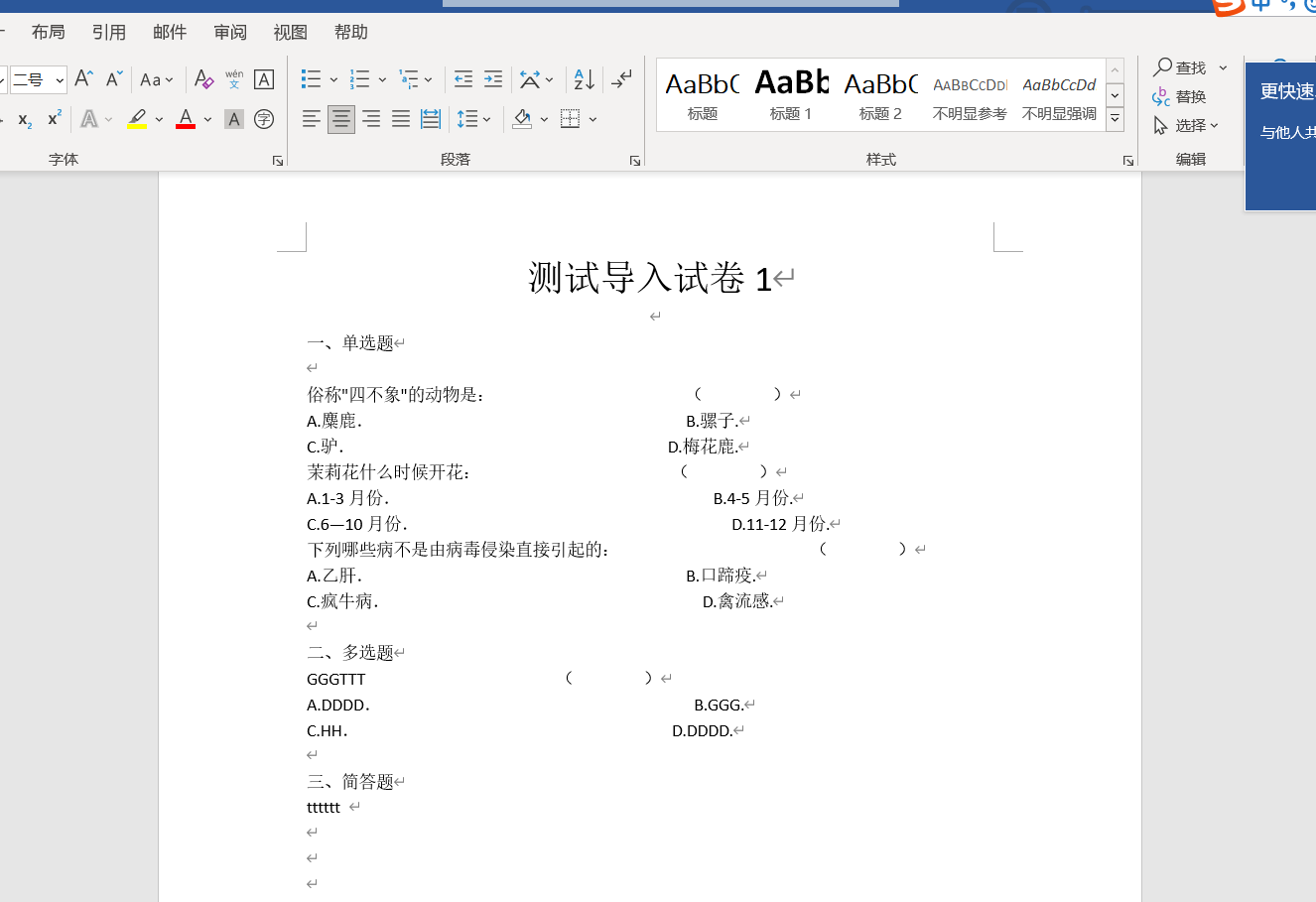Image resolution: width=1316 pixels, height=902 pixels.
Task: Insert enclosed character with the circled 字 icon
Action: coord(264,119)
